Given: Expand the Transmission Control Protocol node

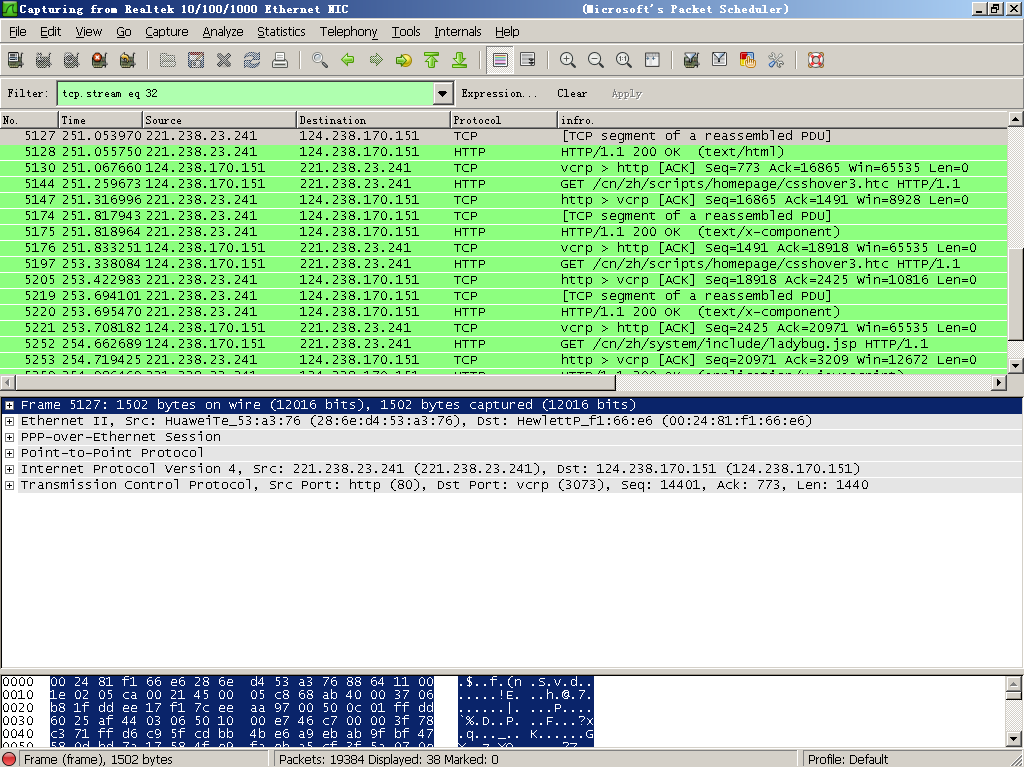Looking at the screenshot, I should (9, 485).
